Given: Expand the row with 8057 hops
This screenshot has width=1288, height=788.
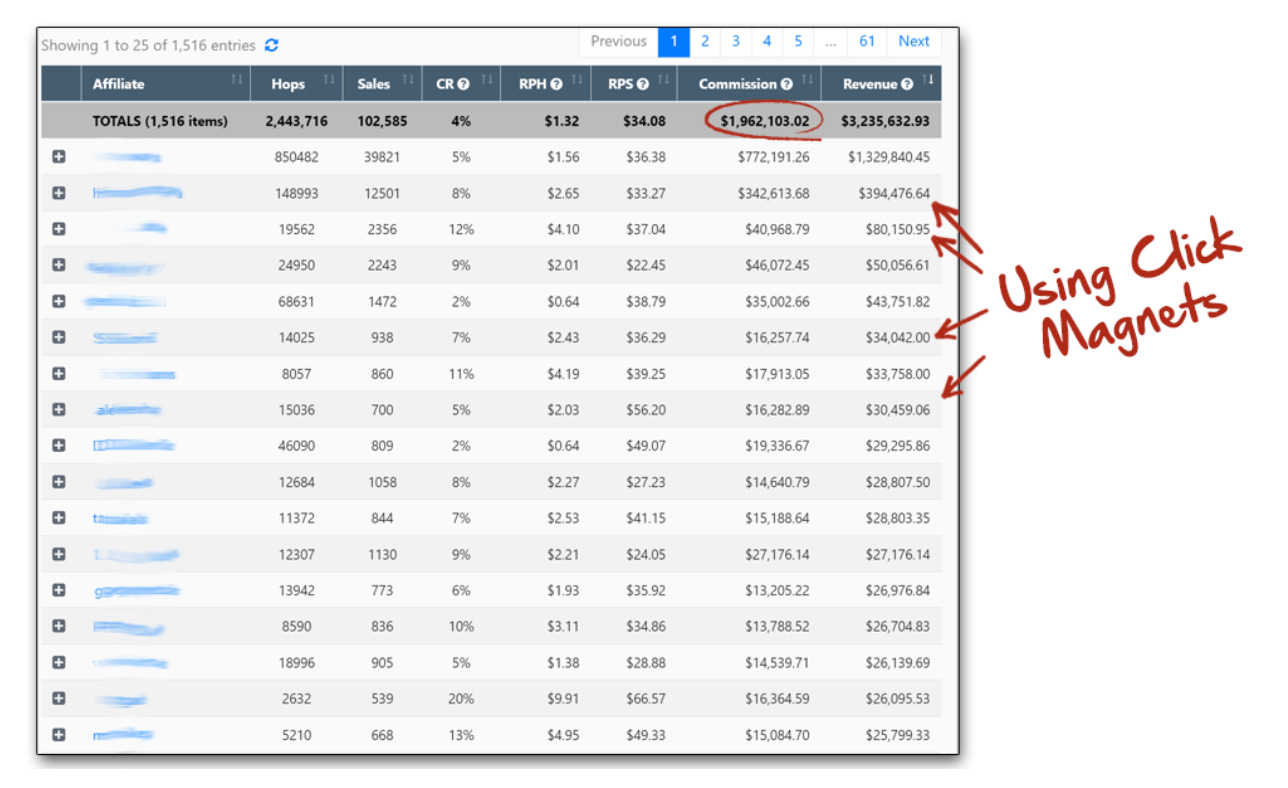Looking at the screenshot, I should pos(59,373).
